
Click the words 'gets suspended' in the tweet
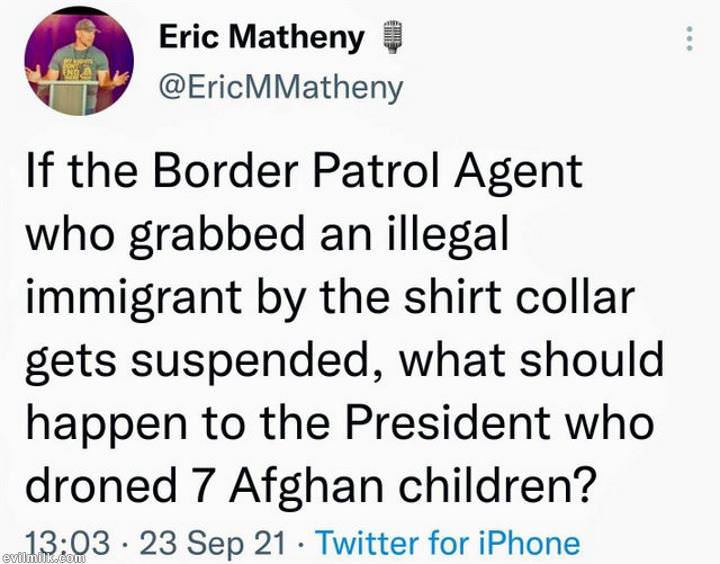tap(195, 361)
